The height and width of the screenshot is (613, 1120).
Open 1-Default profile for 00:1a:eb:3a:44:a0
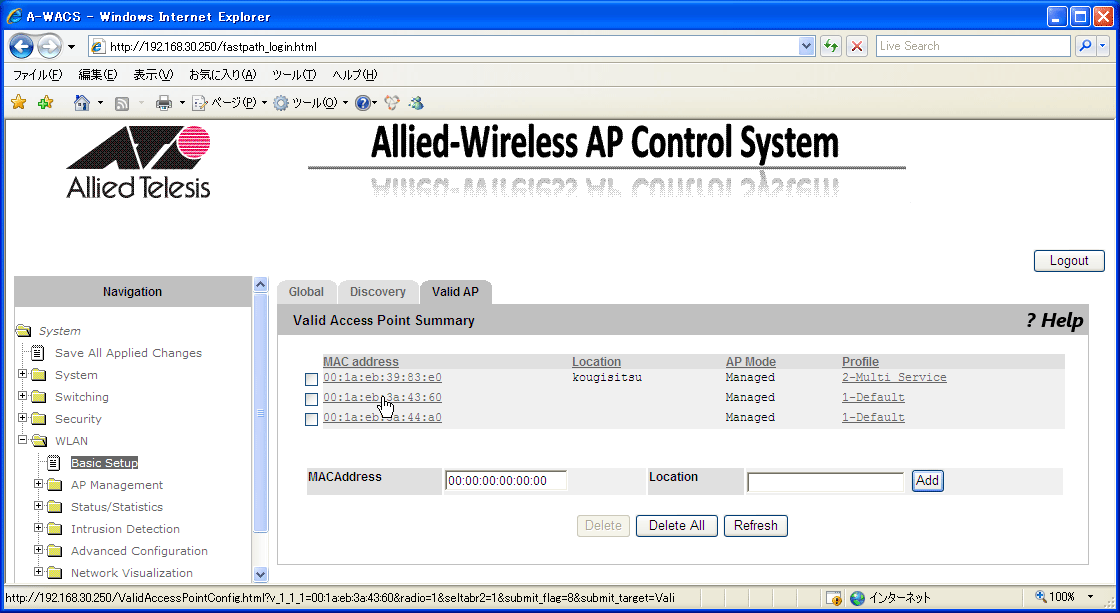pyautogui.click(x=873, y=417)
